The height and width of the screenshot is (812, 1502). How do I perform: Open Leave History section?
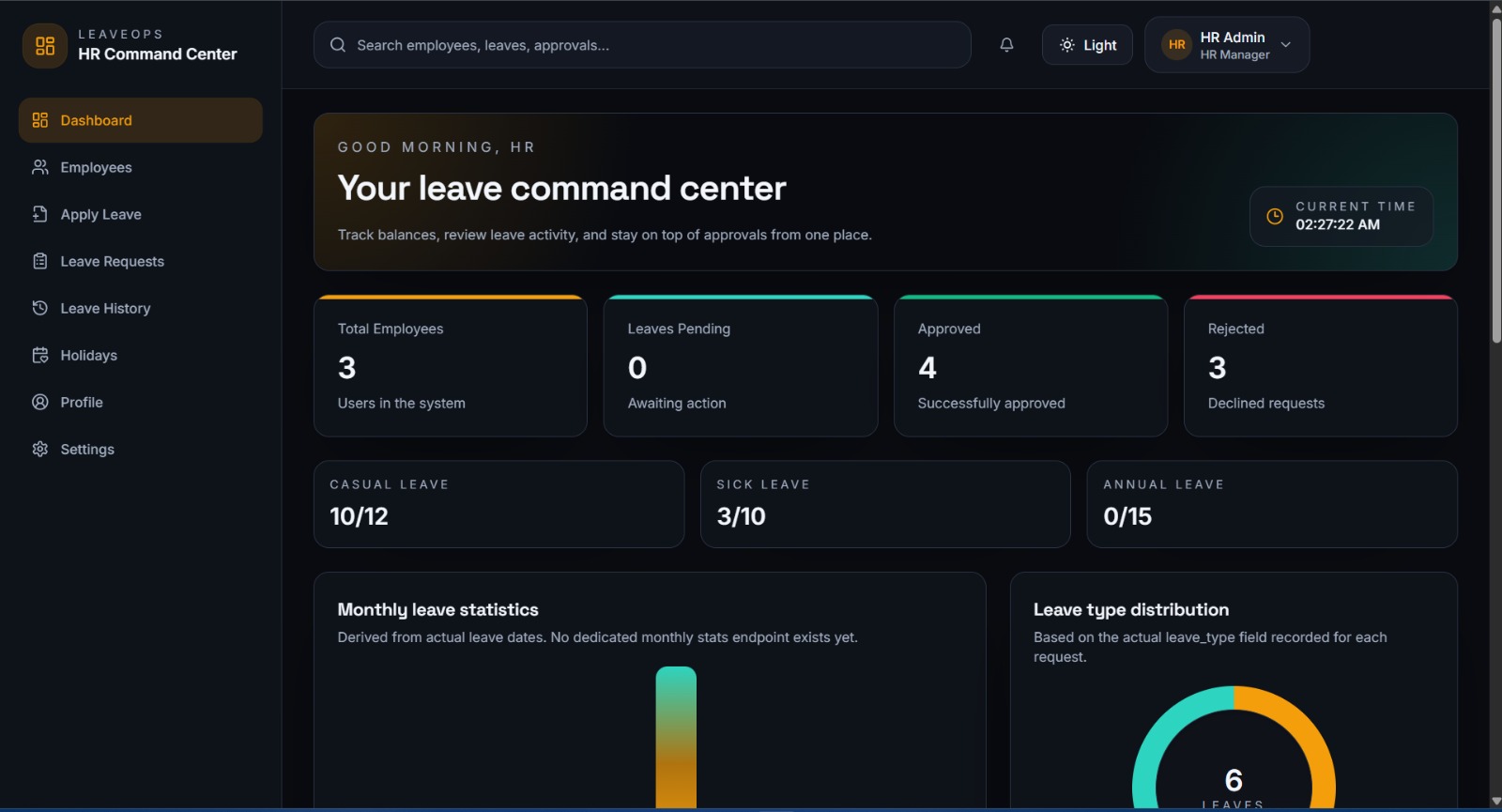click(x=140, y=308)
